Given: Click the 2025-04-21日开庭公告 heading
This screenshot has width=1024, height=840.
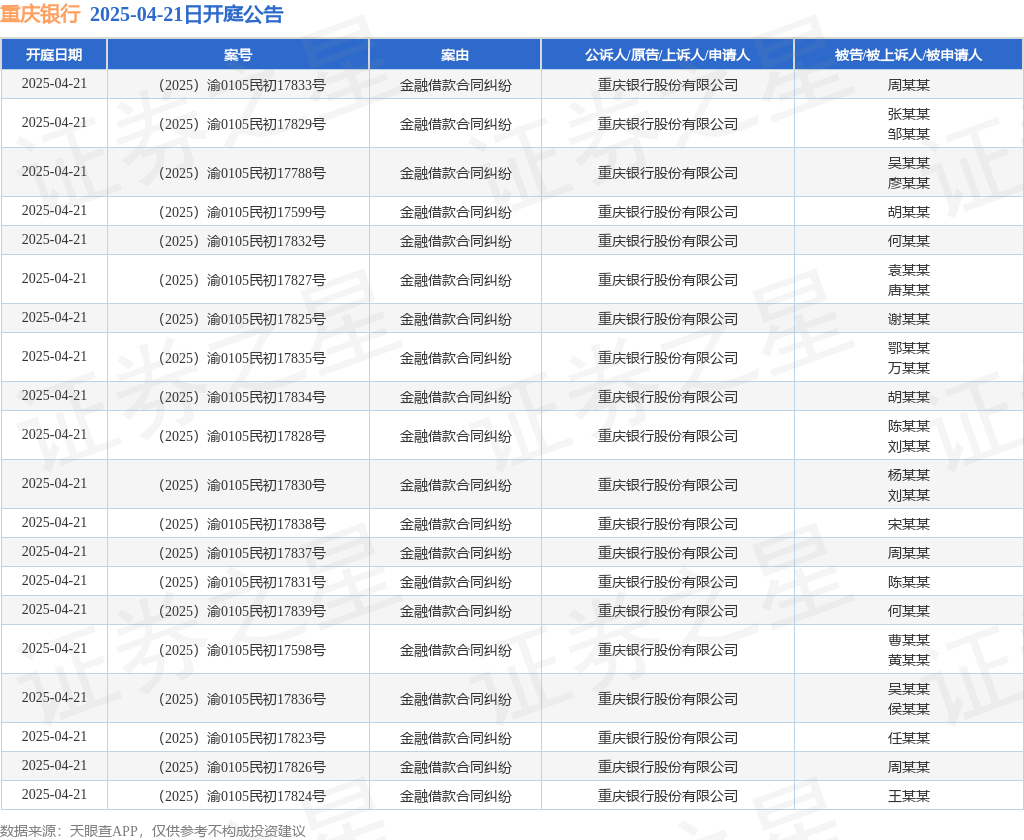Looking at the screenshot, I should [x=187, y=14].
